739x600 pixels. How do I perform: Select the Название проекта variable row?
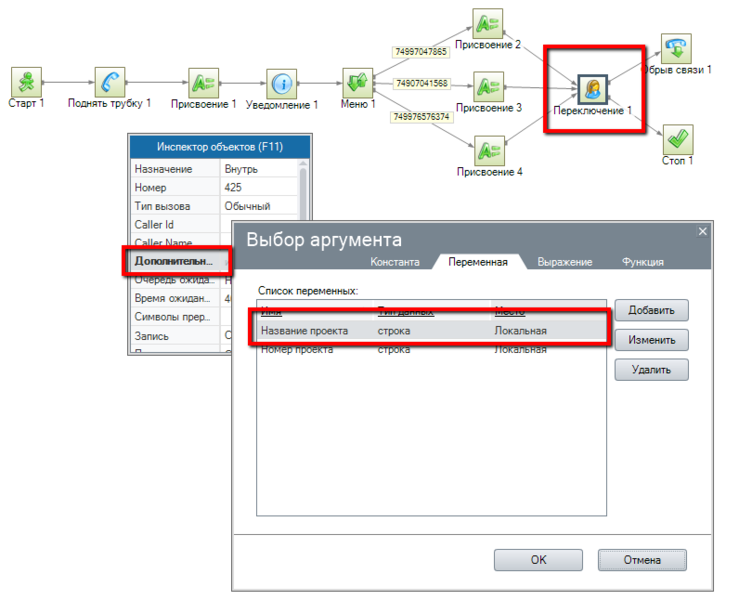pos(432,331)
